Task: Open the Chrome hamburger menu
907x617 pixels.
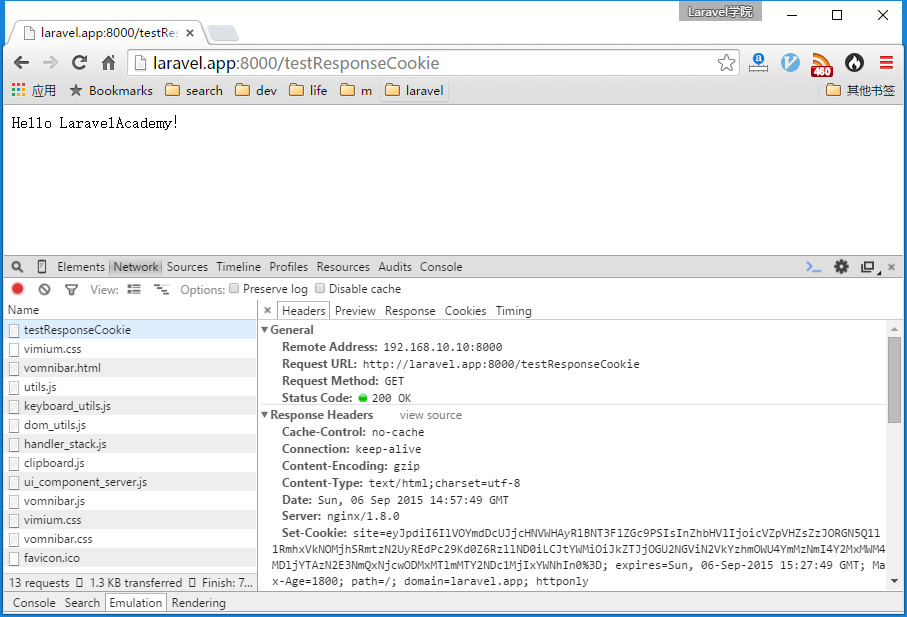Action: pyautogui.click(x=886, y=62)
